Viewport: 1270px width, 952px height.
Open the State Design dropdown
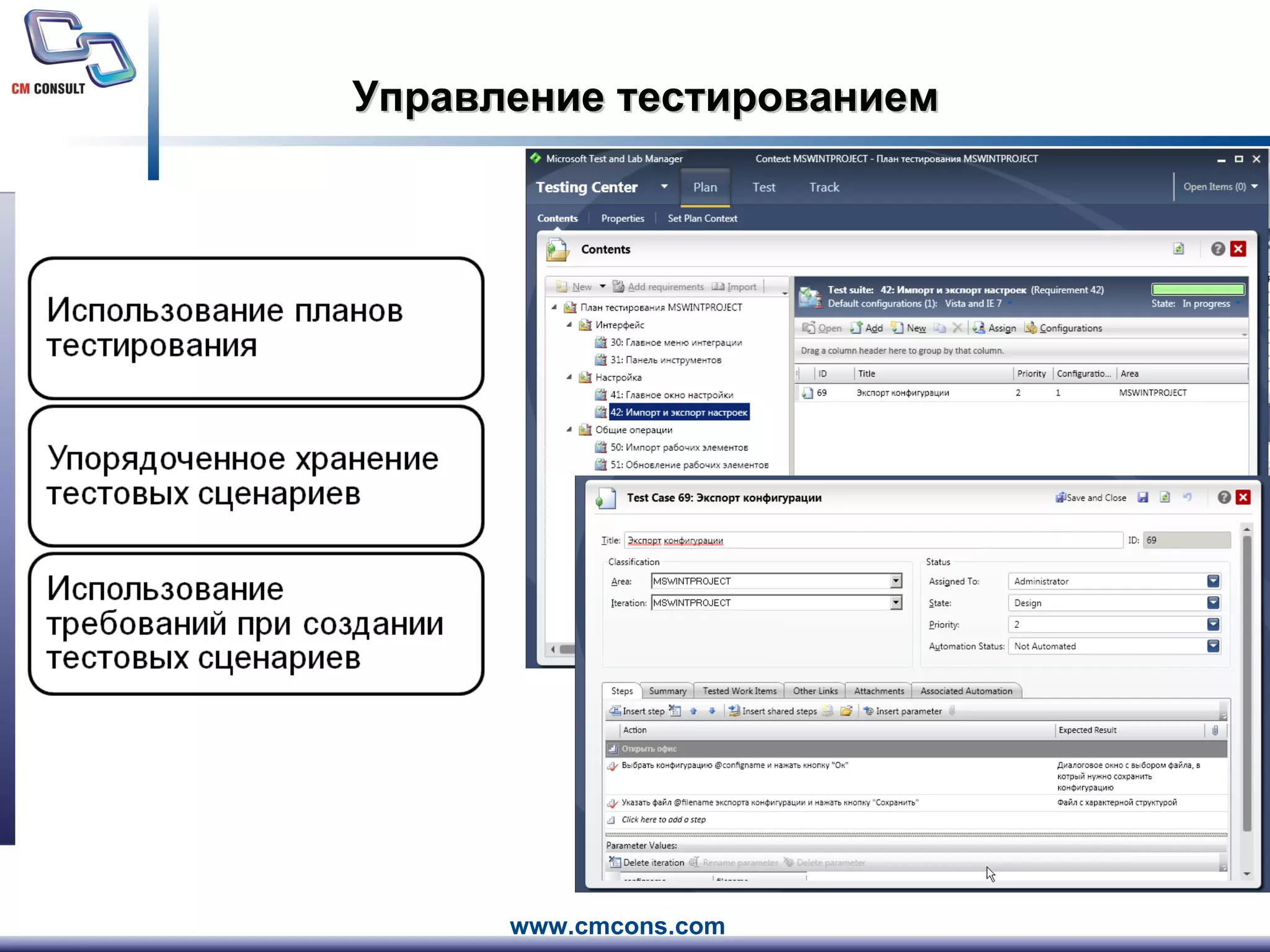[1213, 602]
